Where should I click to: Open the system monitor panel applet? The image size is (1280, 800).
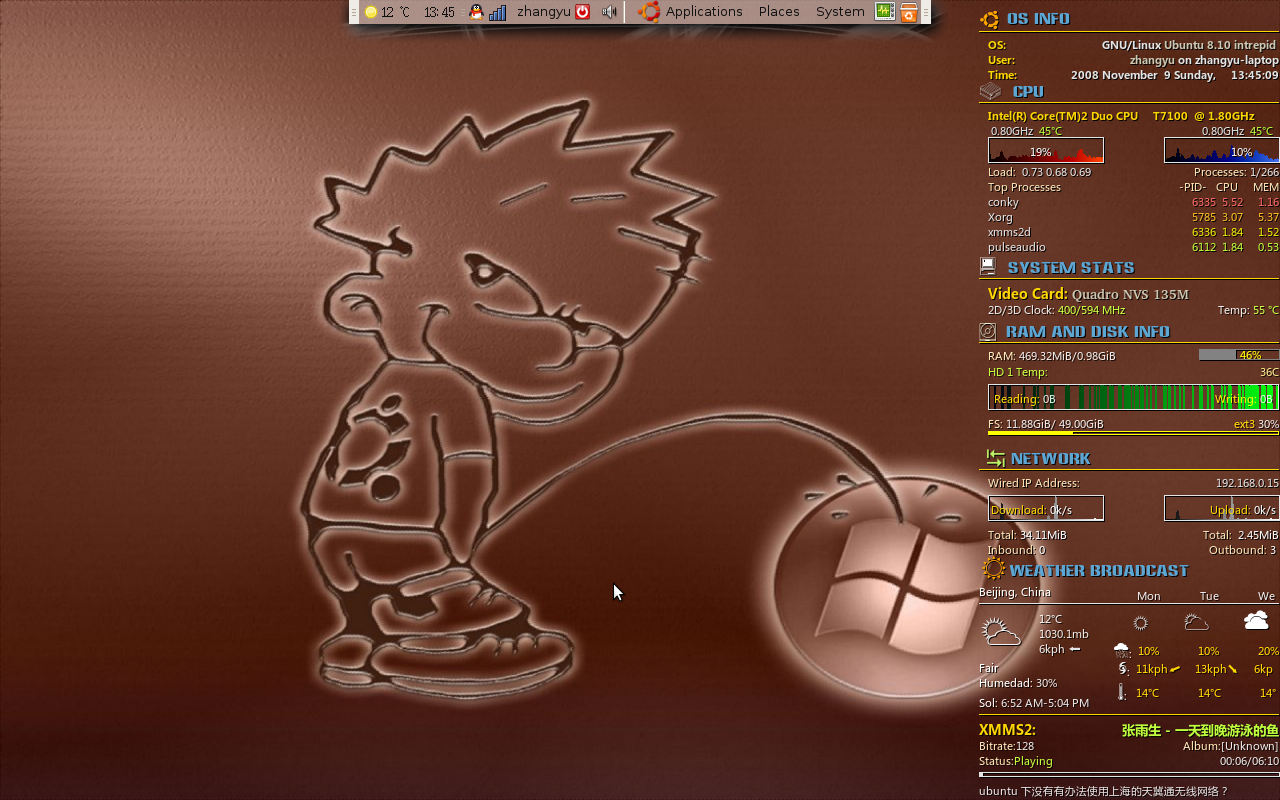coord(885,12)
